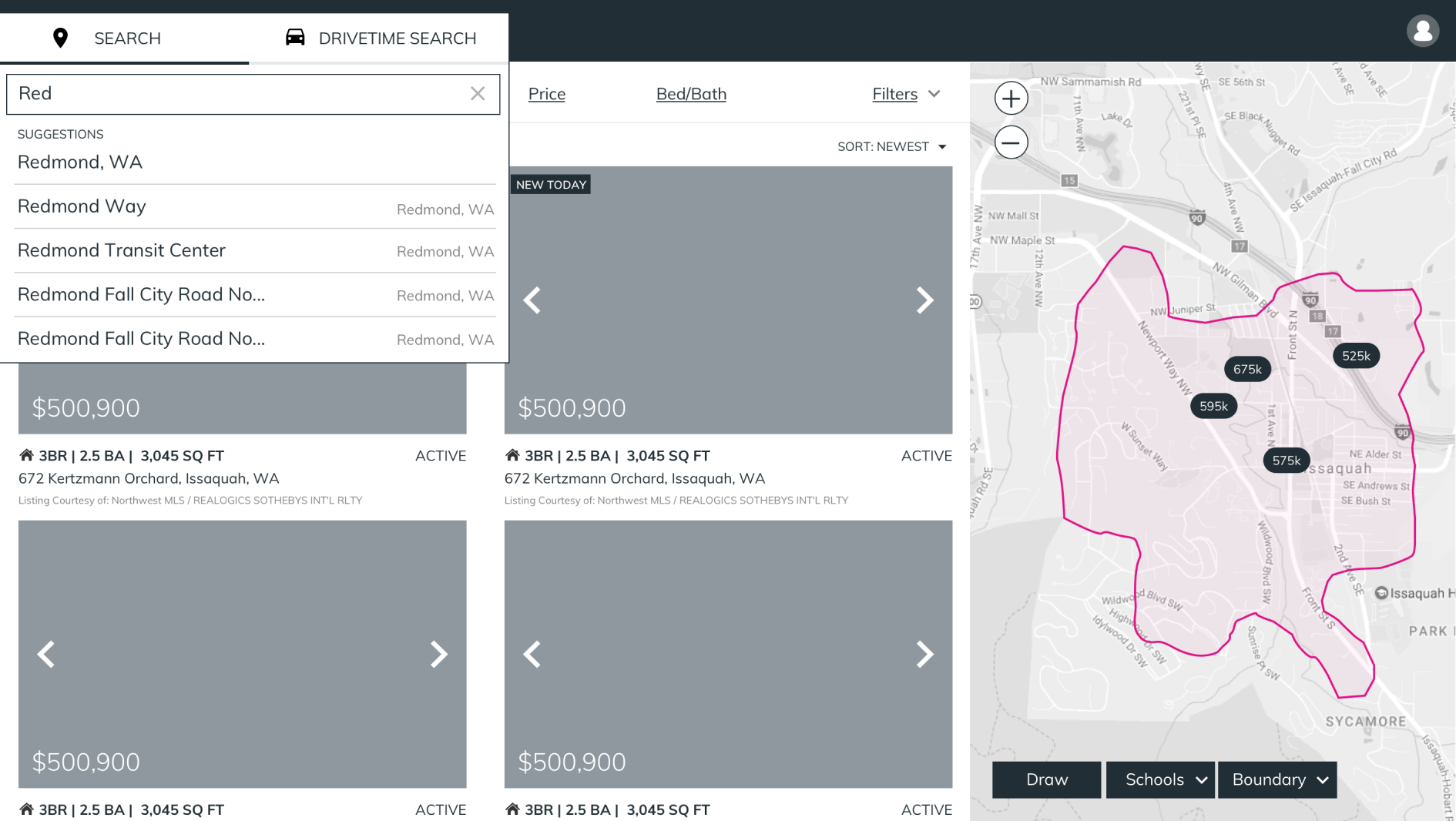The width and height of the screenshot is (1456, 821).
Task: Open the bottom-left listing photo thumbnail
Action: click(x=242, y=654)
